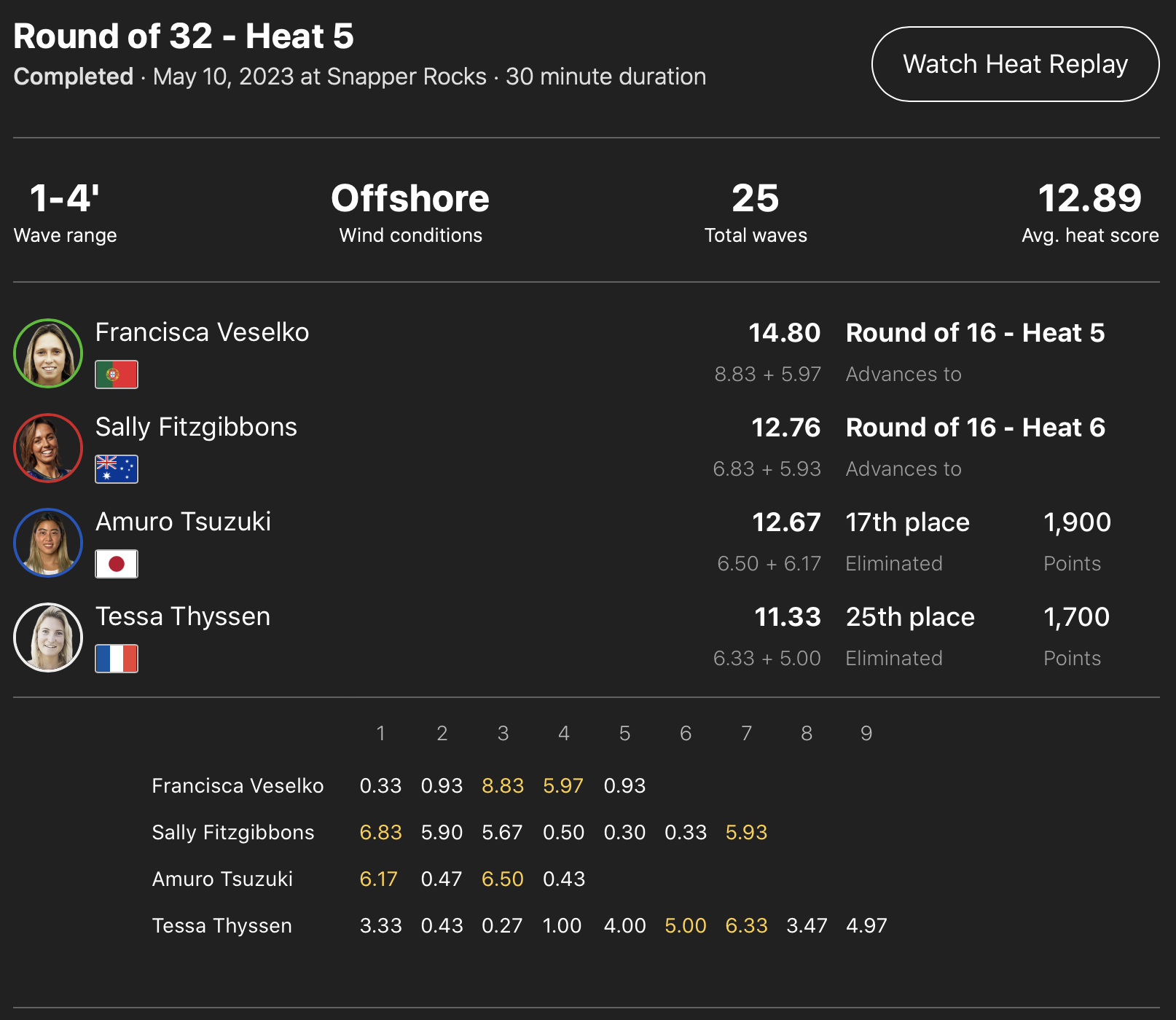1176x1020 pixels.
Task: Open the Round of 16 - Heat 6 link
Action: [x=975, y=428]
